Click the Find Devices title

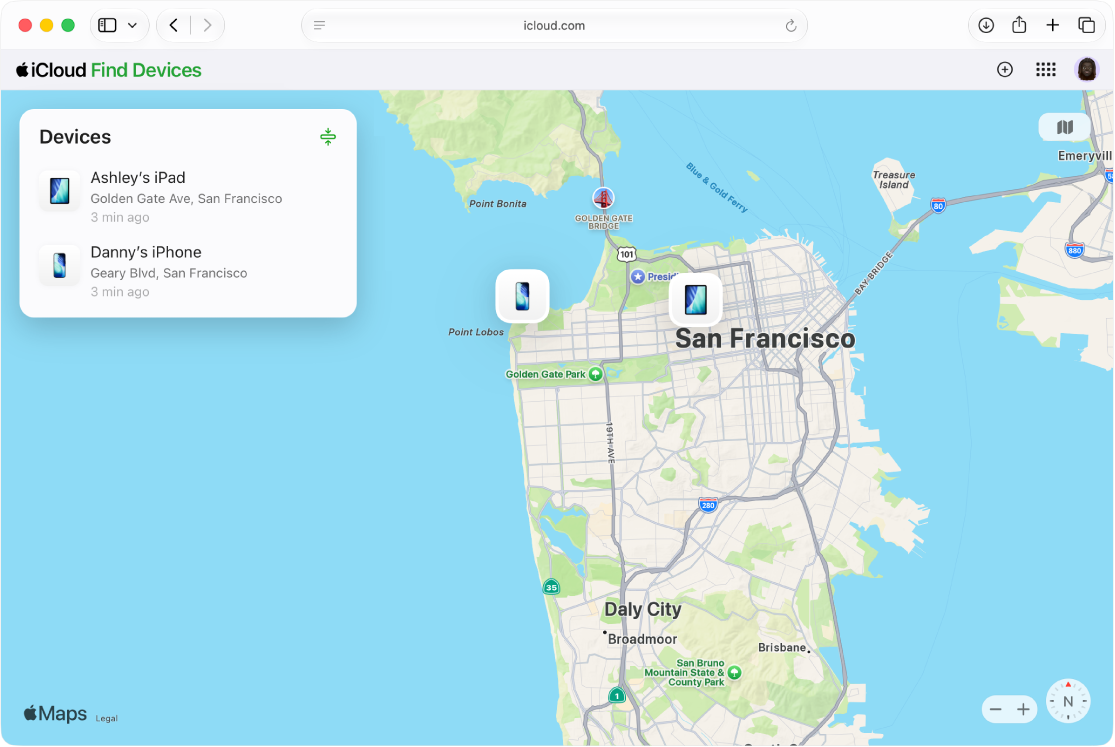tap(146, 70)
